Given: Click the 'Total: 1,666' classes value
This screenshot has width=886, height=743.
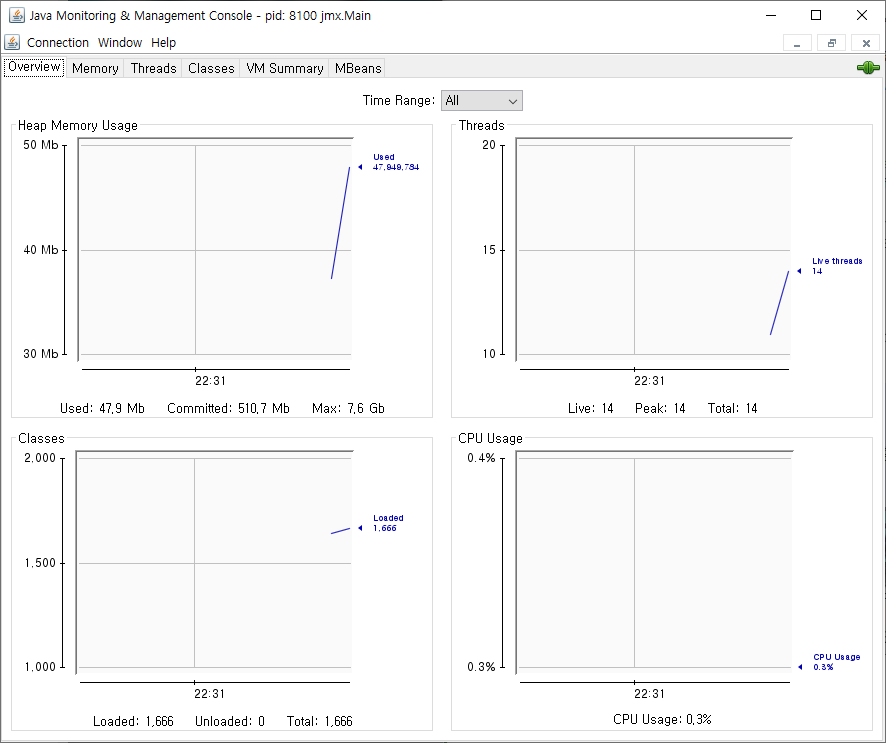Looking at the screenshot, I should (x=319, y=722).
